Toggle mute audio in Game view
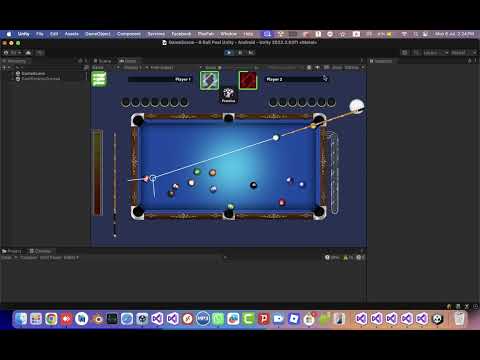Viewport: 480px width, 360px height. (317, 68)
